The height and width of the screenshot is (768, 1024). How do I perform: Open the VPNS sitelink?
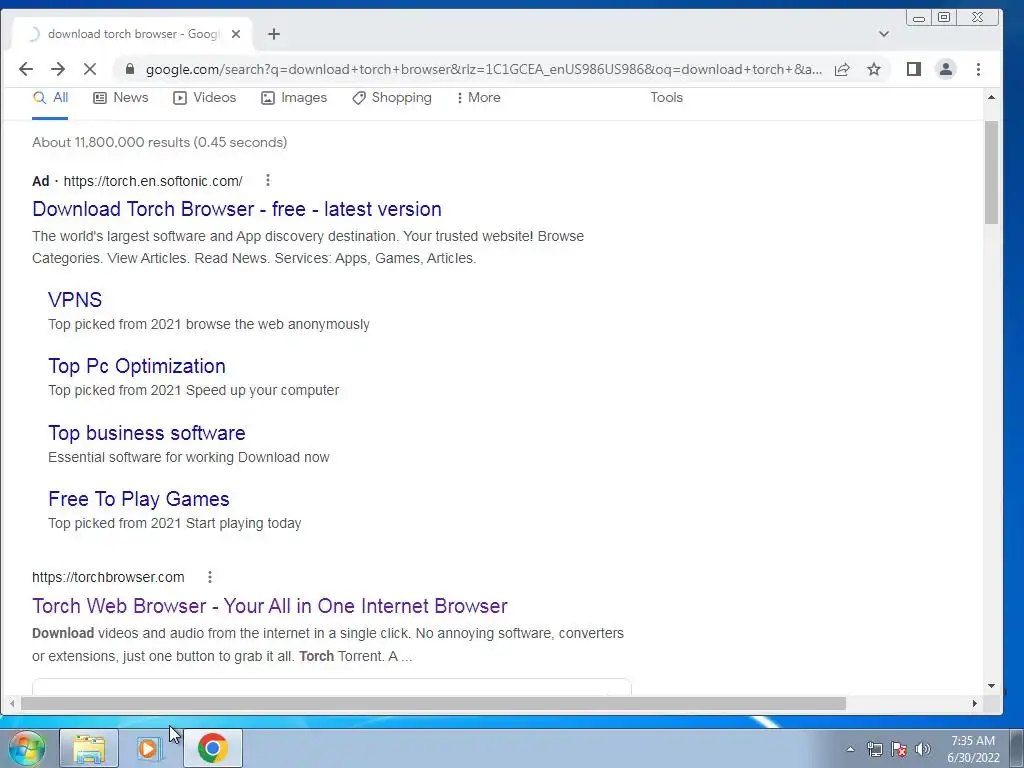[x=75, y=300]
